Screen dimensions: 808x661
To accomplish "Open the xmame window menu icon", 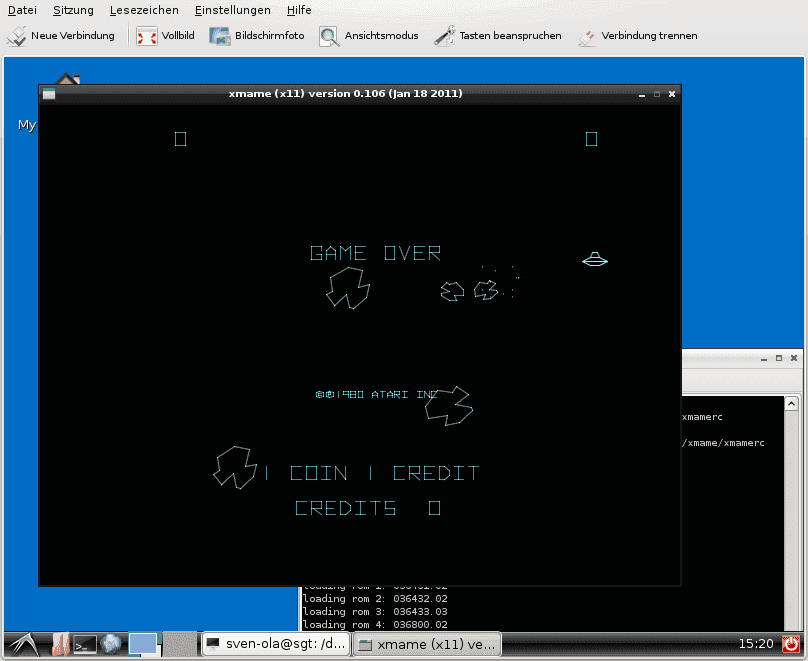I will pyautogui.click(x=49, y=94).
